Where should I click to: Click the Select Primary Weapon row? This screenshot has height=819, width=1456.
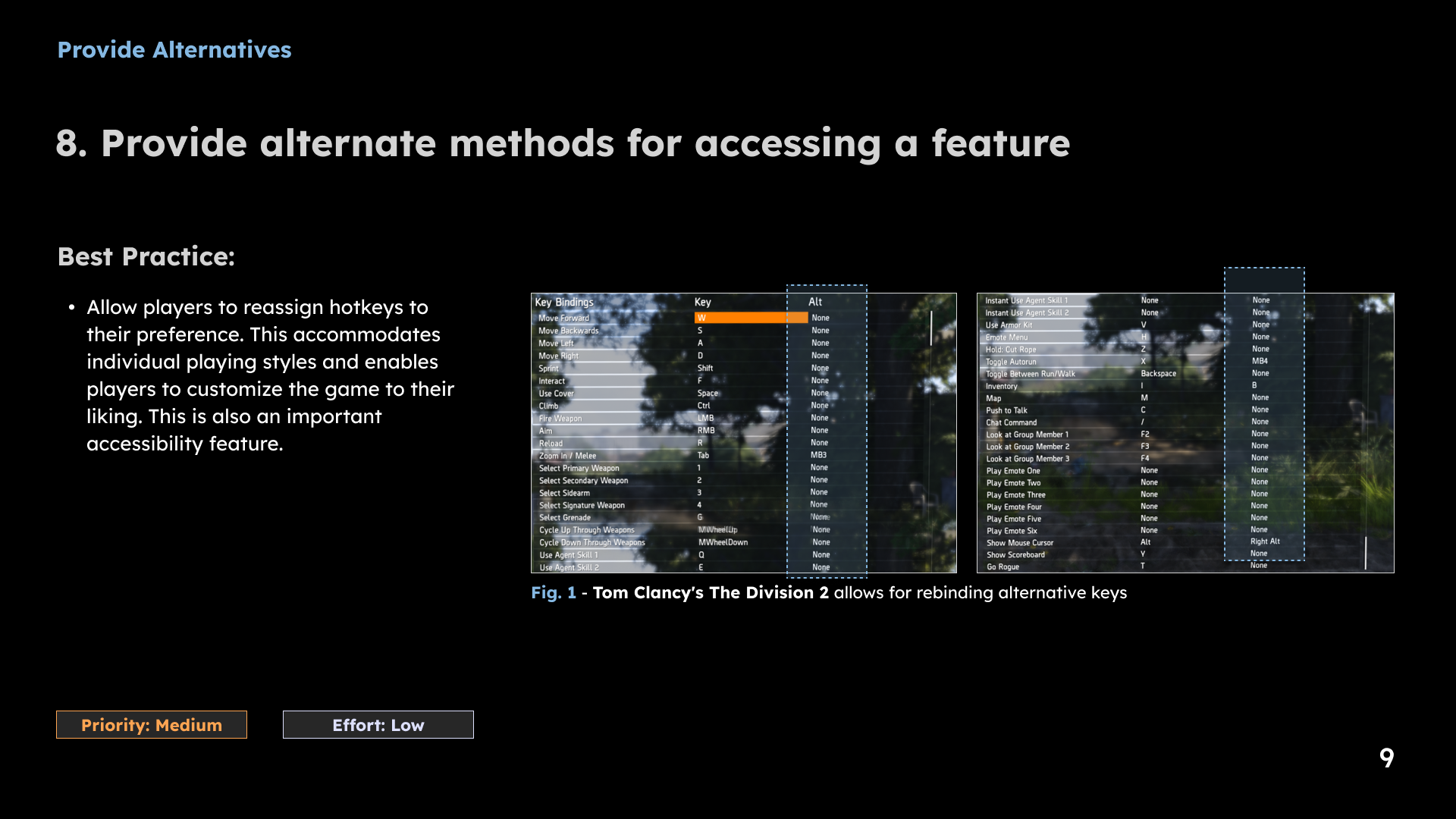click(579, 469)
